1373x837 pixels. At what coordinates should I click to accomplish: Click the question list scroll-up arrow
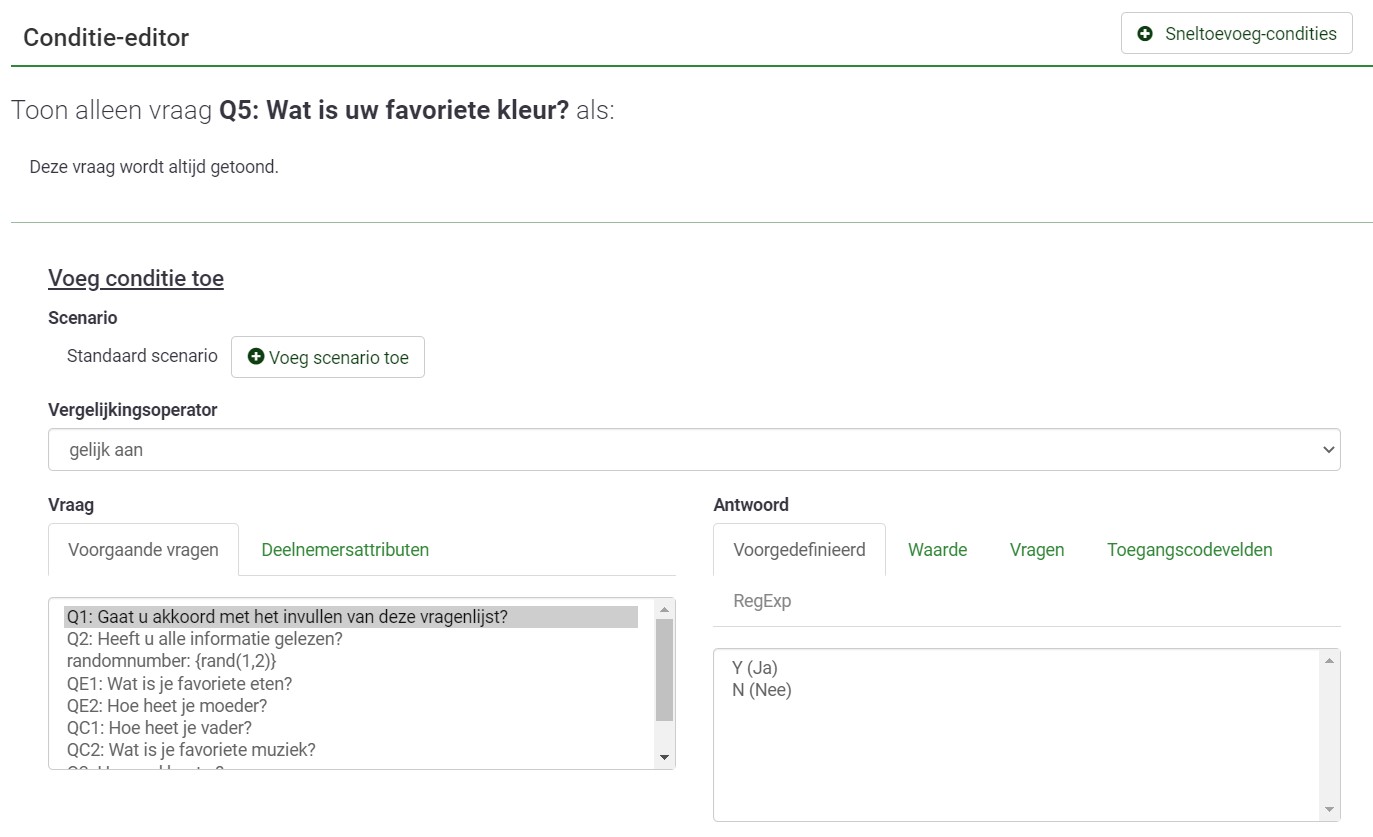click(665, 609)
